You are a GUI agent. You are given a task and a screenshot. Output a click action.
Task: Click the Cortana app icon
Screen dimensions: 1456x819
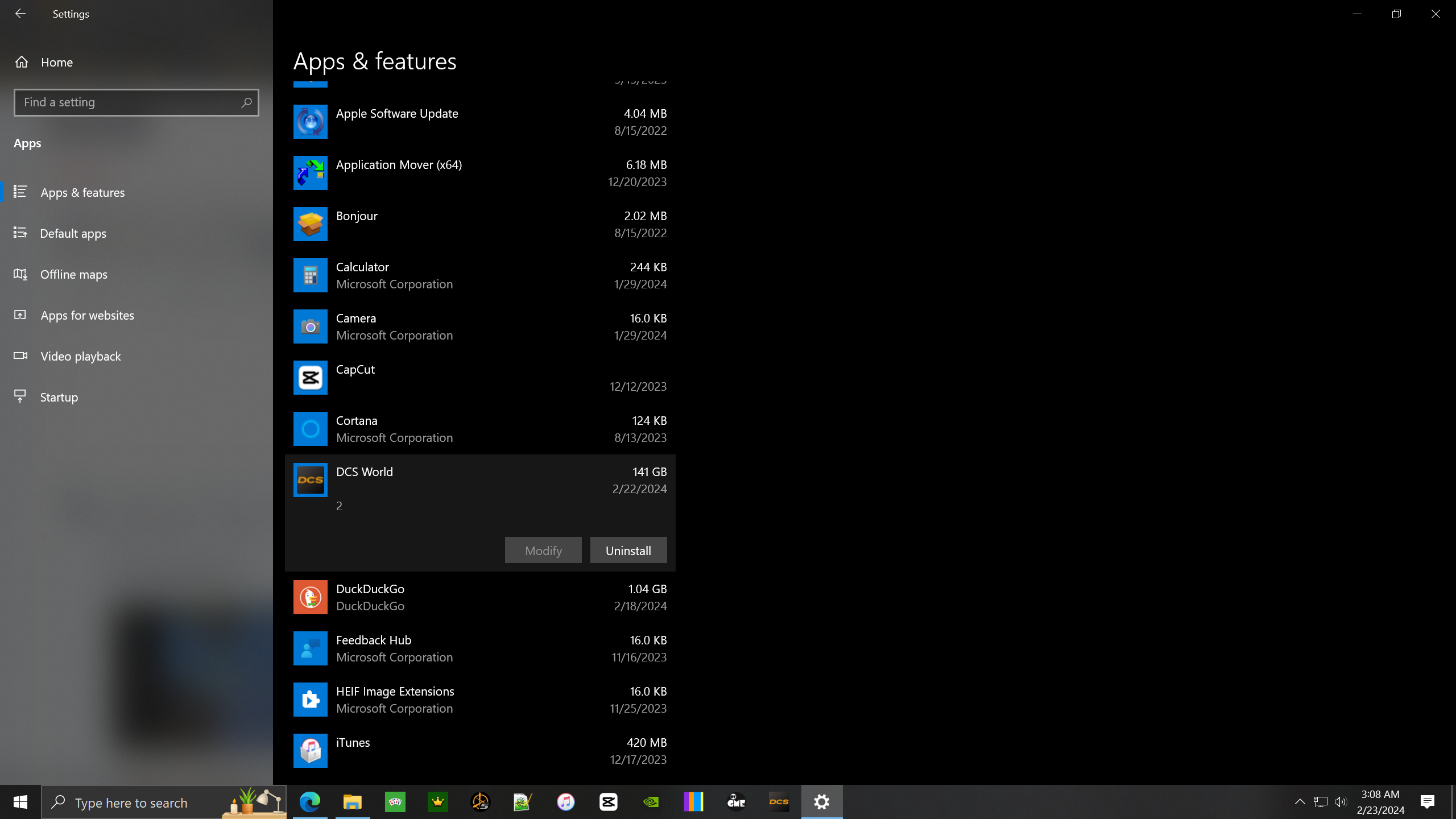pos(310,429)
